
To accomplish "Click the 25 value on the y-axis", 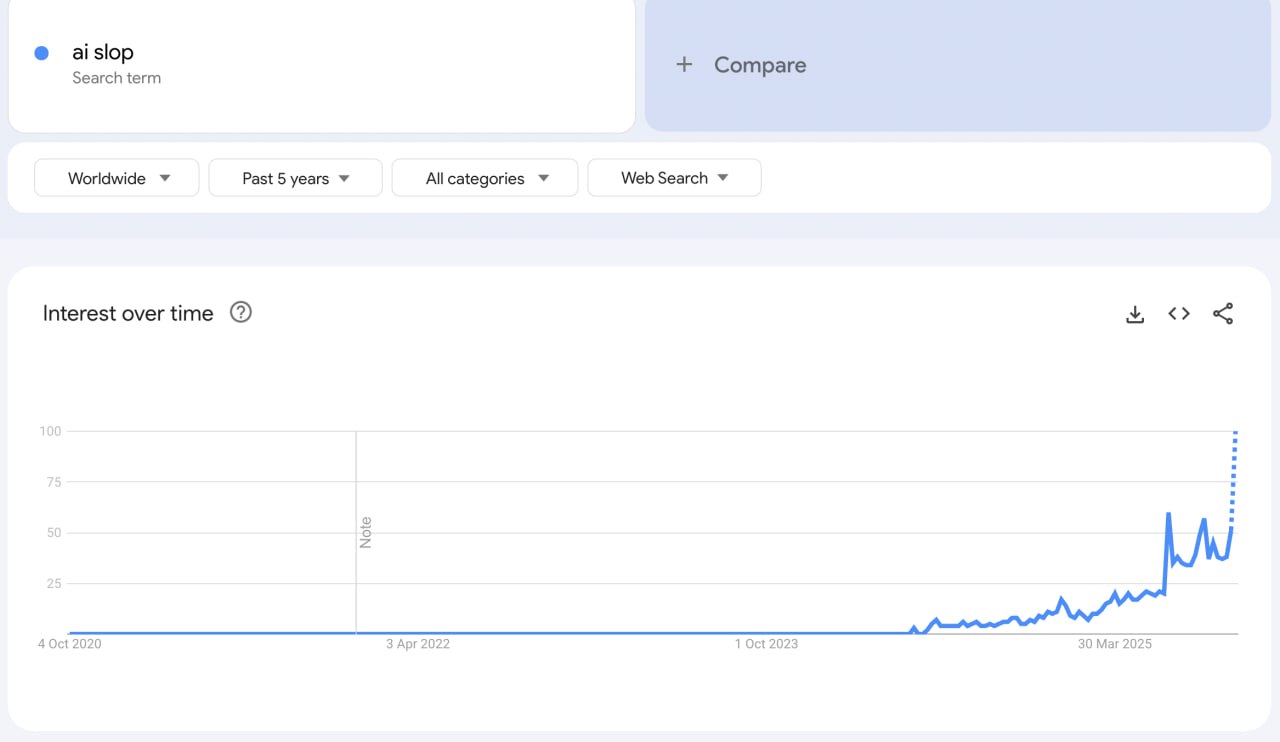I will coord(54,584).
